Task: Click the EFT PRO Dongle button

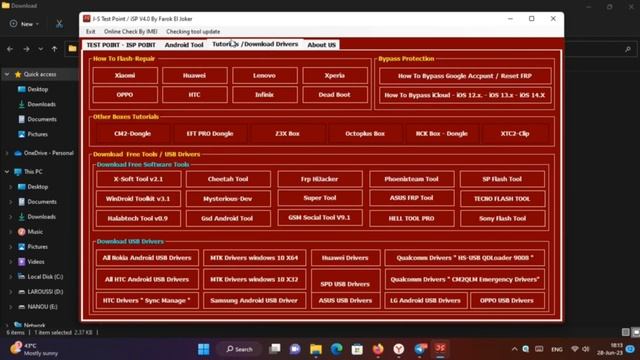Action: tap(210, 133)
